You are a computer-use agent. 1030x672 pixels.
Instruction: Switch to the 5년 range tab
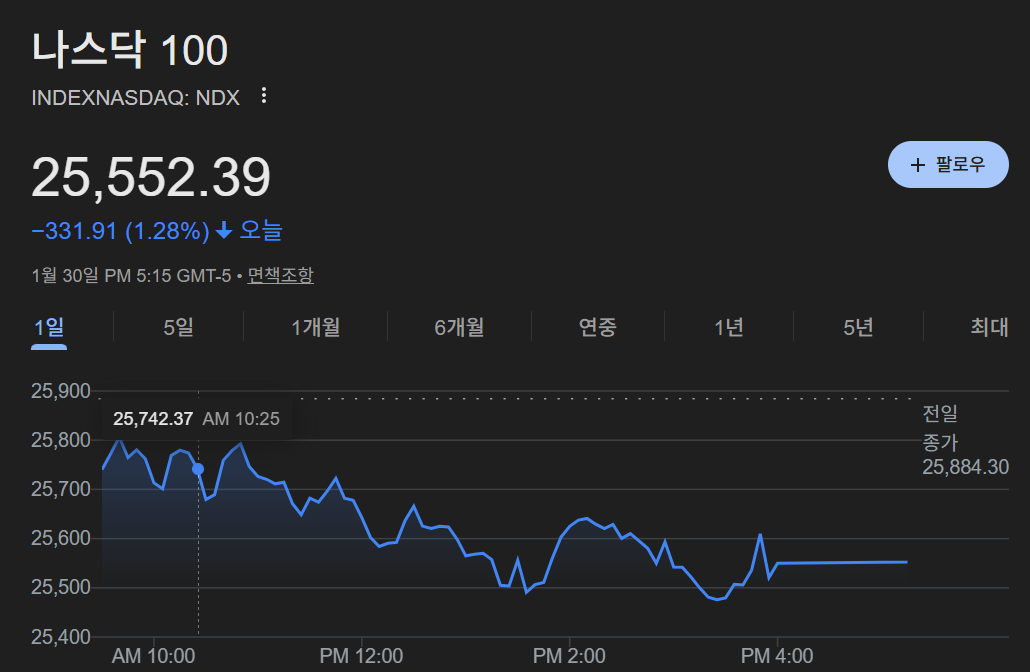[858, 327]
